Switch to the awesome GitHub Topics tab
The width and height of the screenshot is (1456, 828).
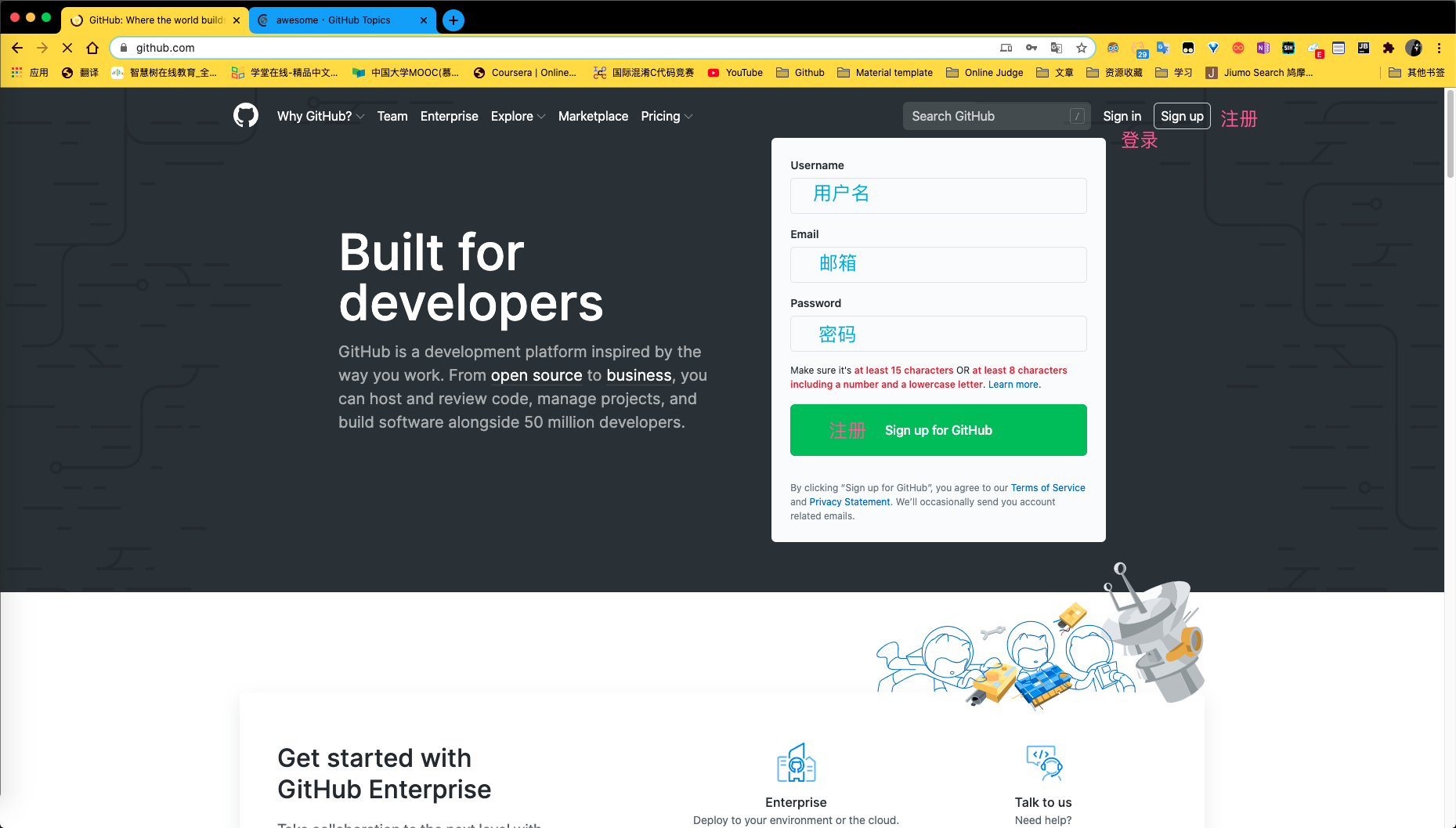[x=341, y=20]
